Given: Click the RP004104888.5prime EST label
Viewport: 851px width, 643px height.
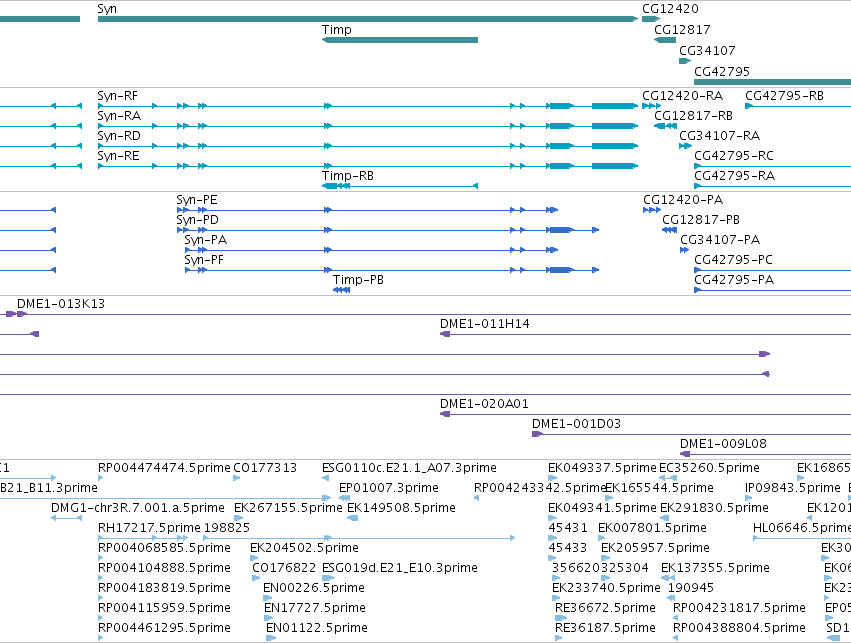Looking at the screenshot, I should [164, 568].
